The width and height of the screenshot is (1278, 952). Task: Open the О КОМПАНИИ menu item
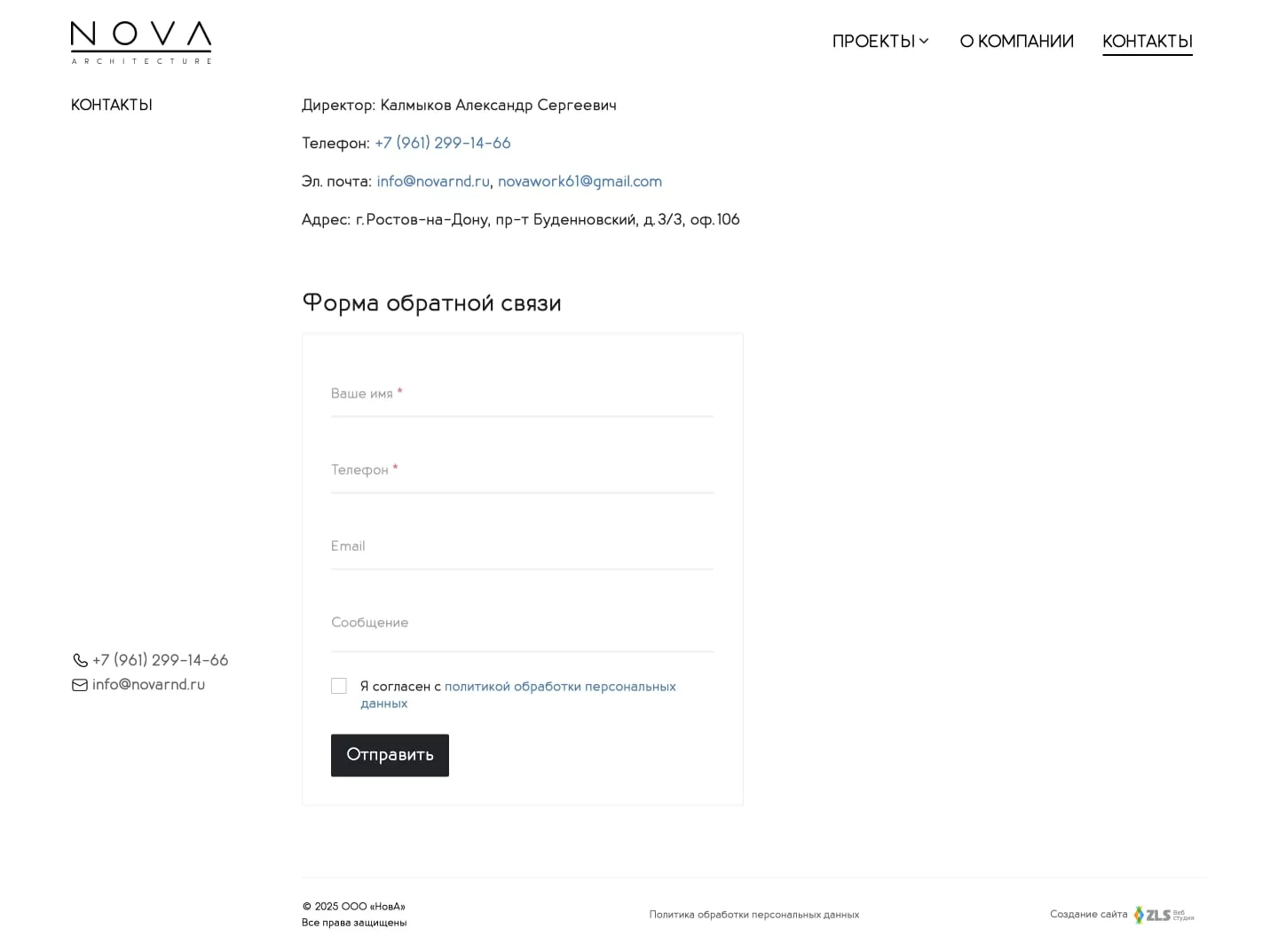pyautogui.click(x=1016, y=41)
